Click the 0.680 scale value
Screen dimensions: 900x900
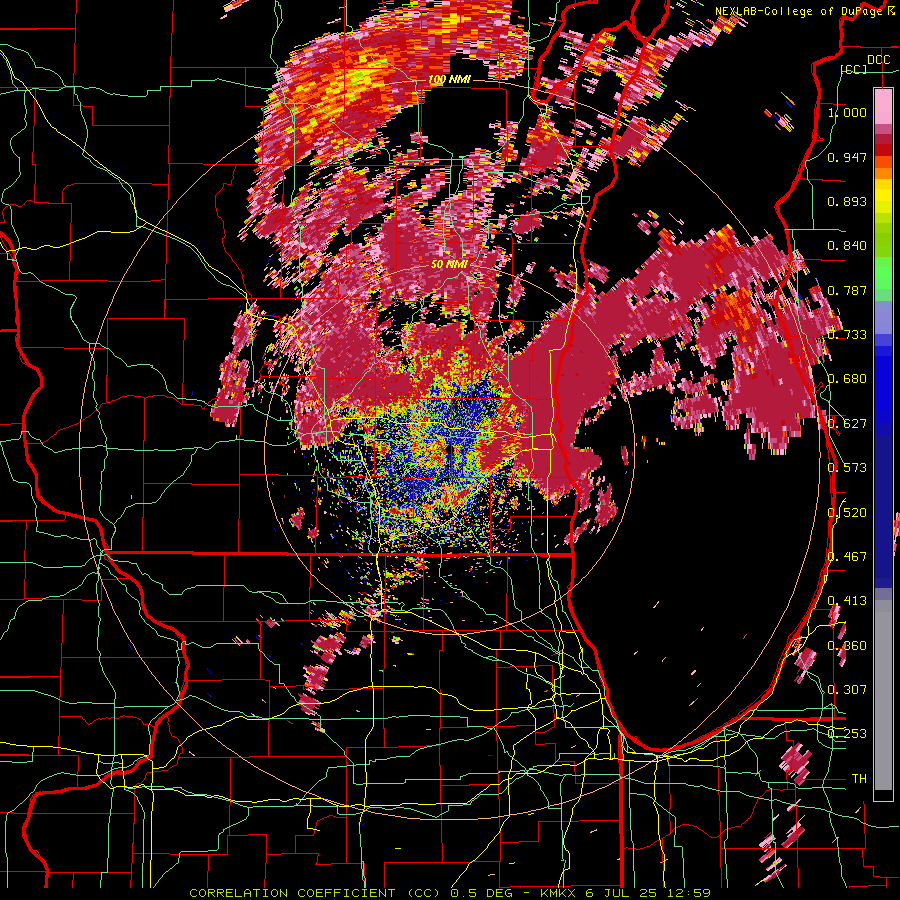pos(847,379)
